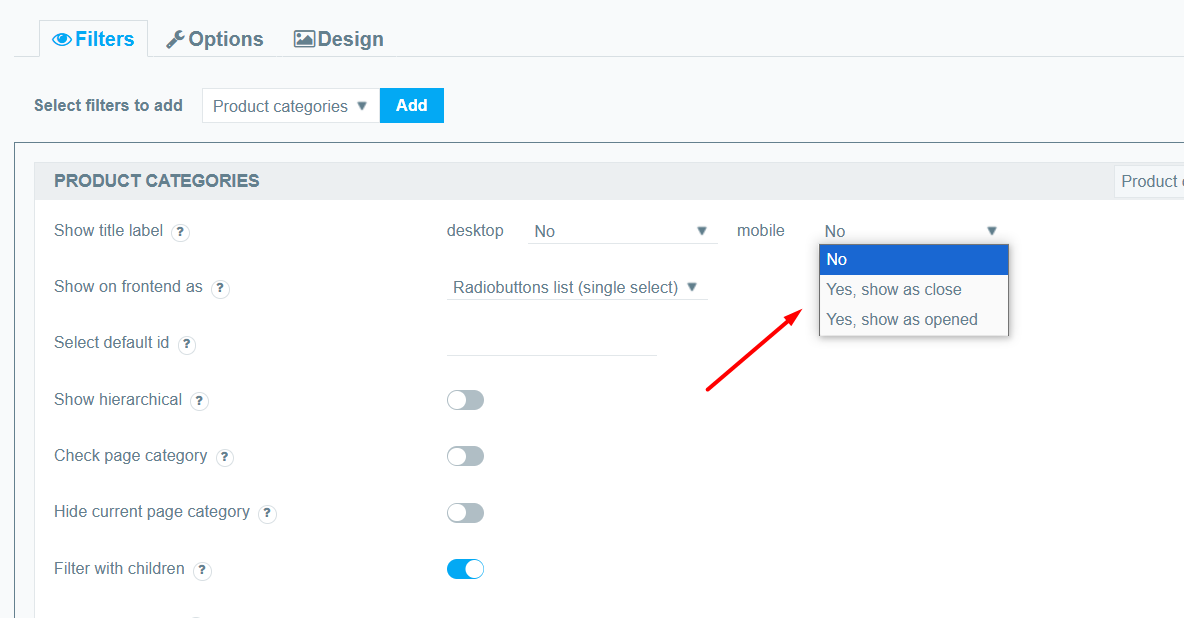Choose Yes, show as opened option
The height and width of the screenshot is (618, 1184).
point(914,320)
